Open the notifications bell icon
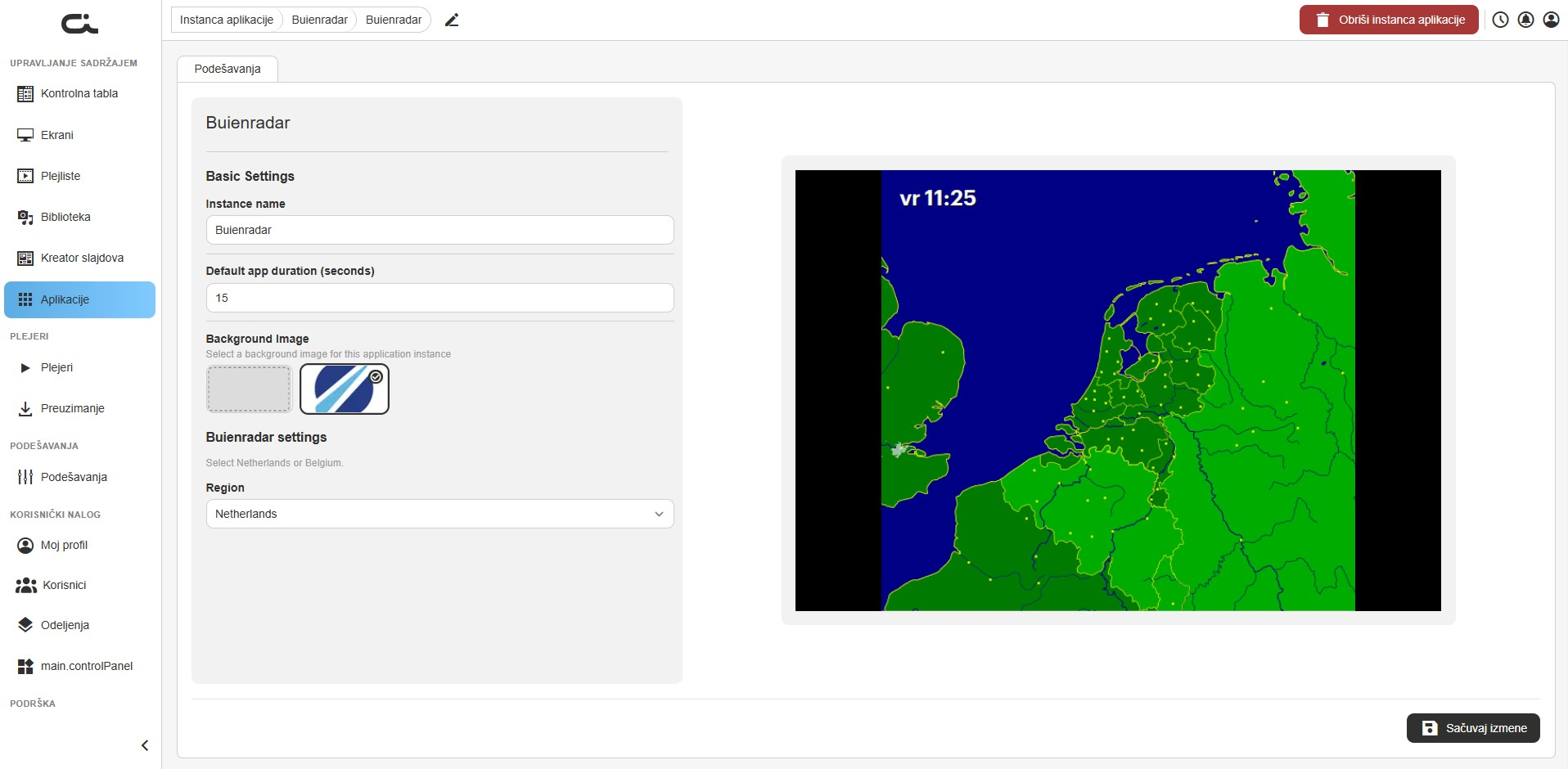This screenshot has height=769, width=1568. coord(1525,20)
